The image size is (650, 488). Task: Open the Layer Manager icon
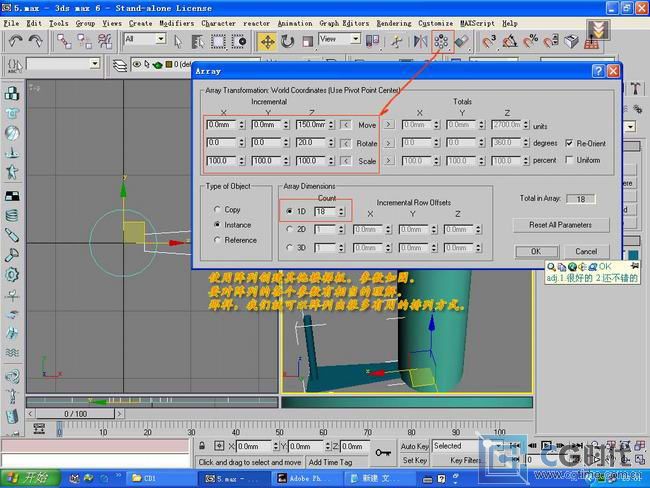coord(120,65)
